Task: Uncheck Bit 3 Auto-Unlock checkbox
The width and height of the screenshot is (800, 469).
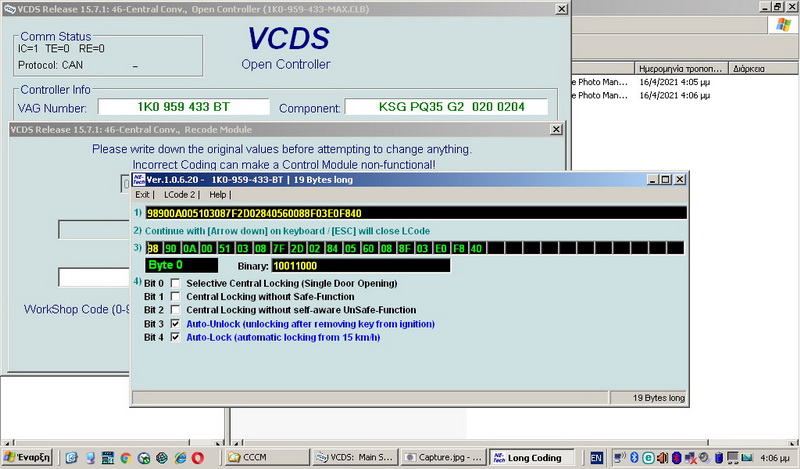Action: (x=175, y=324)
